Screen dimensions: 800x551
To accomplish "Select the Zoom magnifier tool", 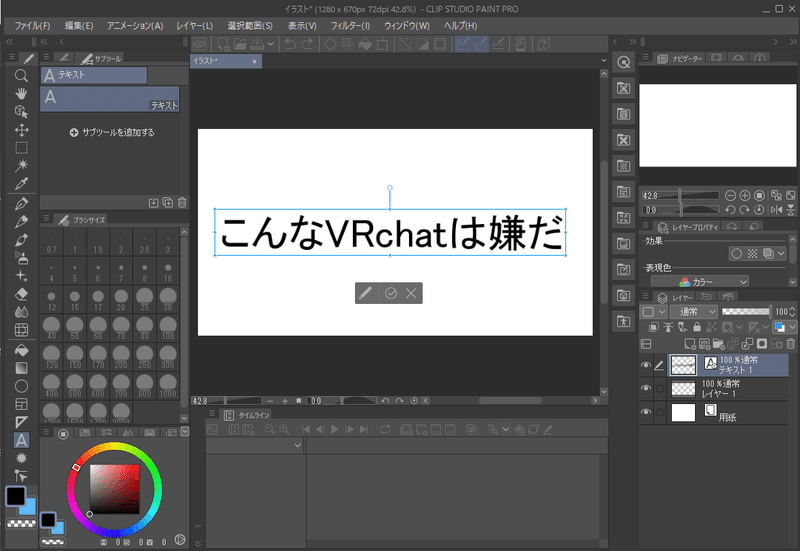I will point(21,76).
